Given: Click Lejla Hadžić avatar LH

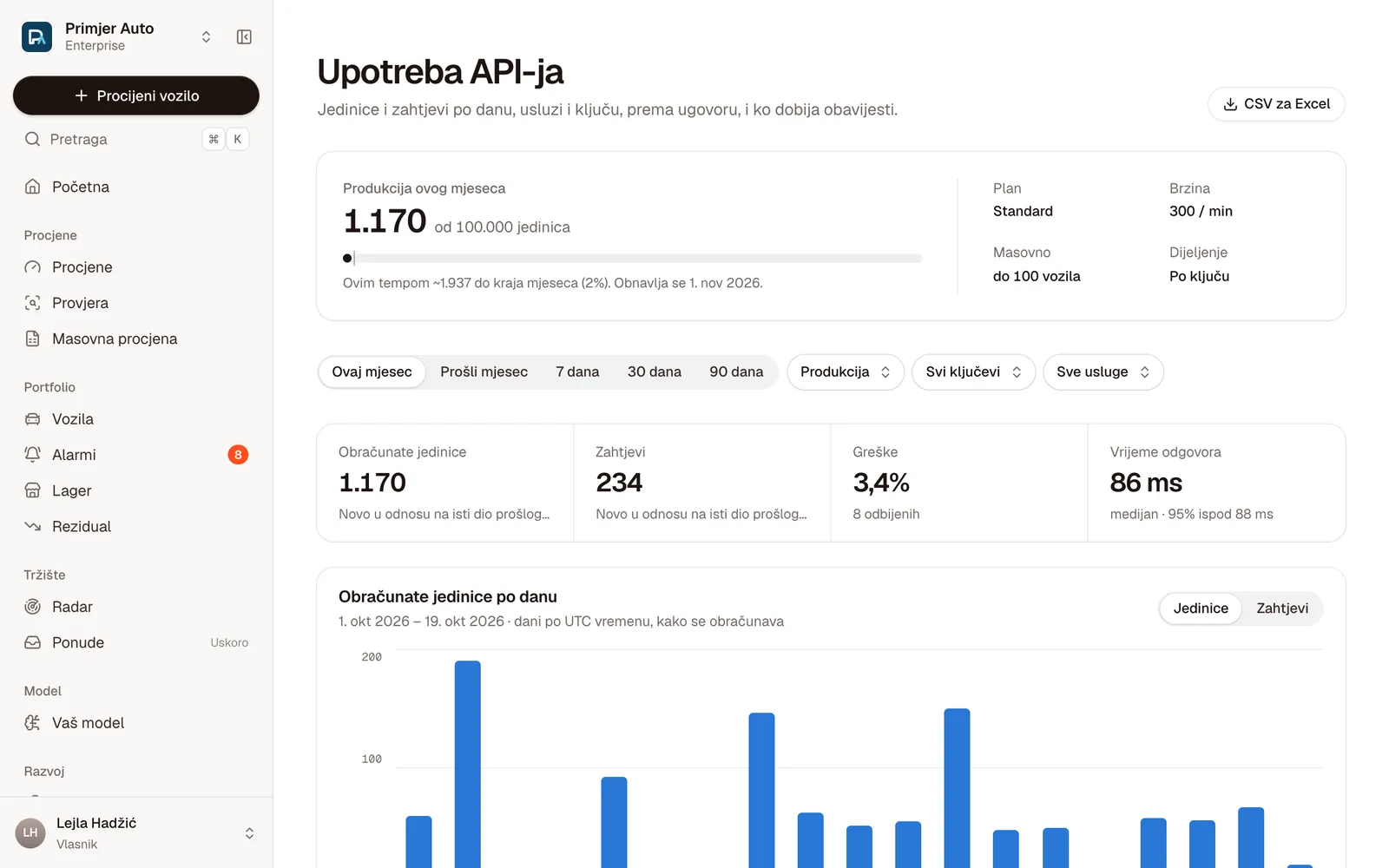Looking at the screenshot, I should pos(30,833).
